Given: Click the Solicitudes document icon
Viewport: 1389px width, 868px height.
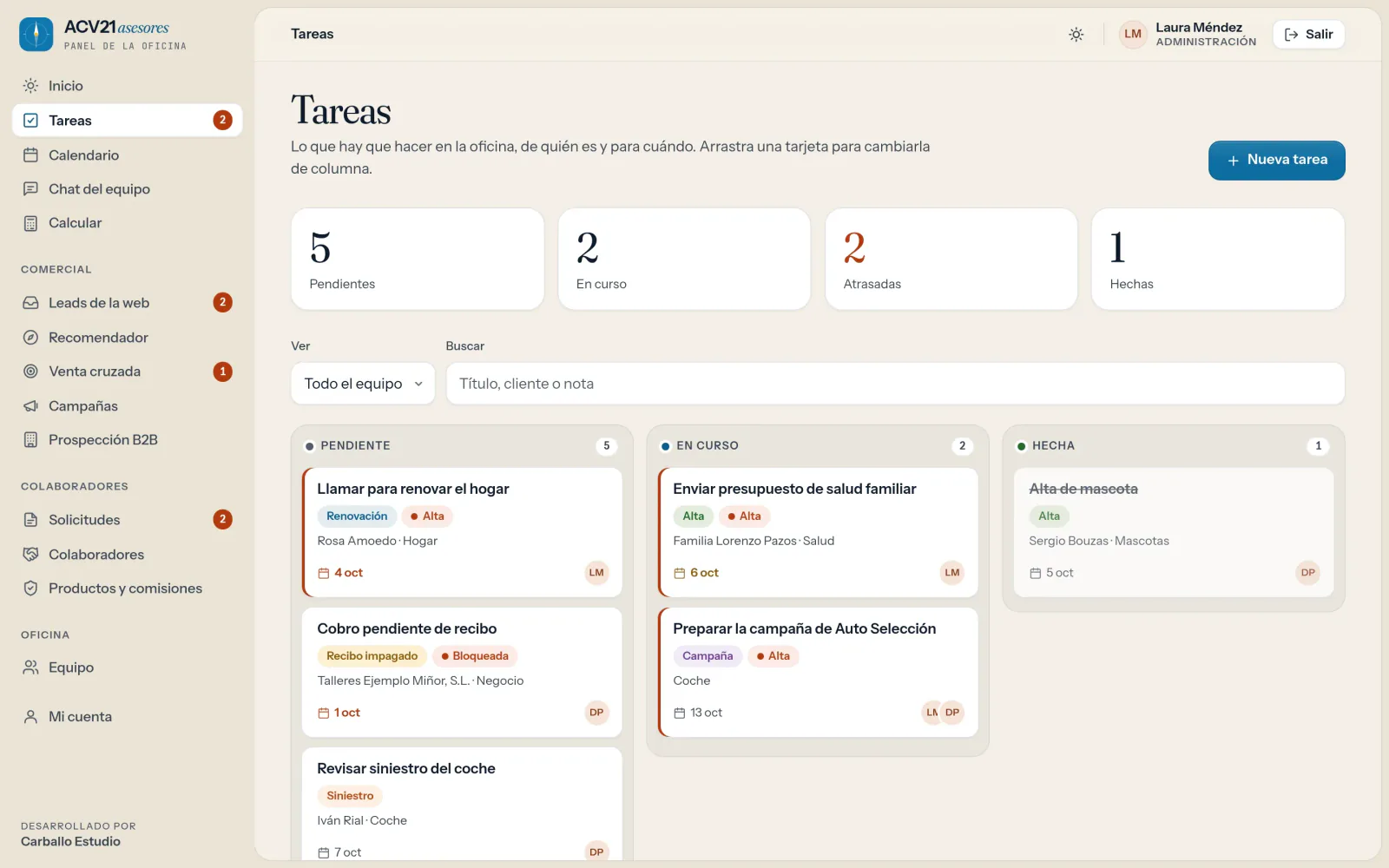Looking at the screenshot, I should tap(30, 520).
